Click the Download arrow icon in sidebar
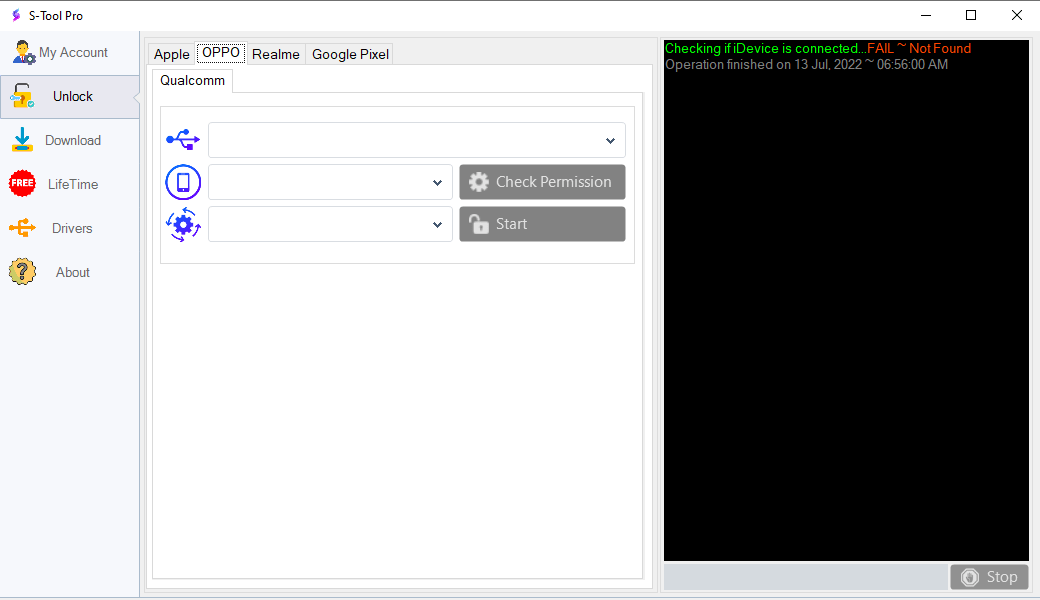 pyautogui.click(x=22, y=141)
